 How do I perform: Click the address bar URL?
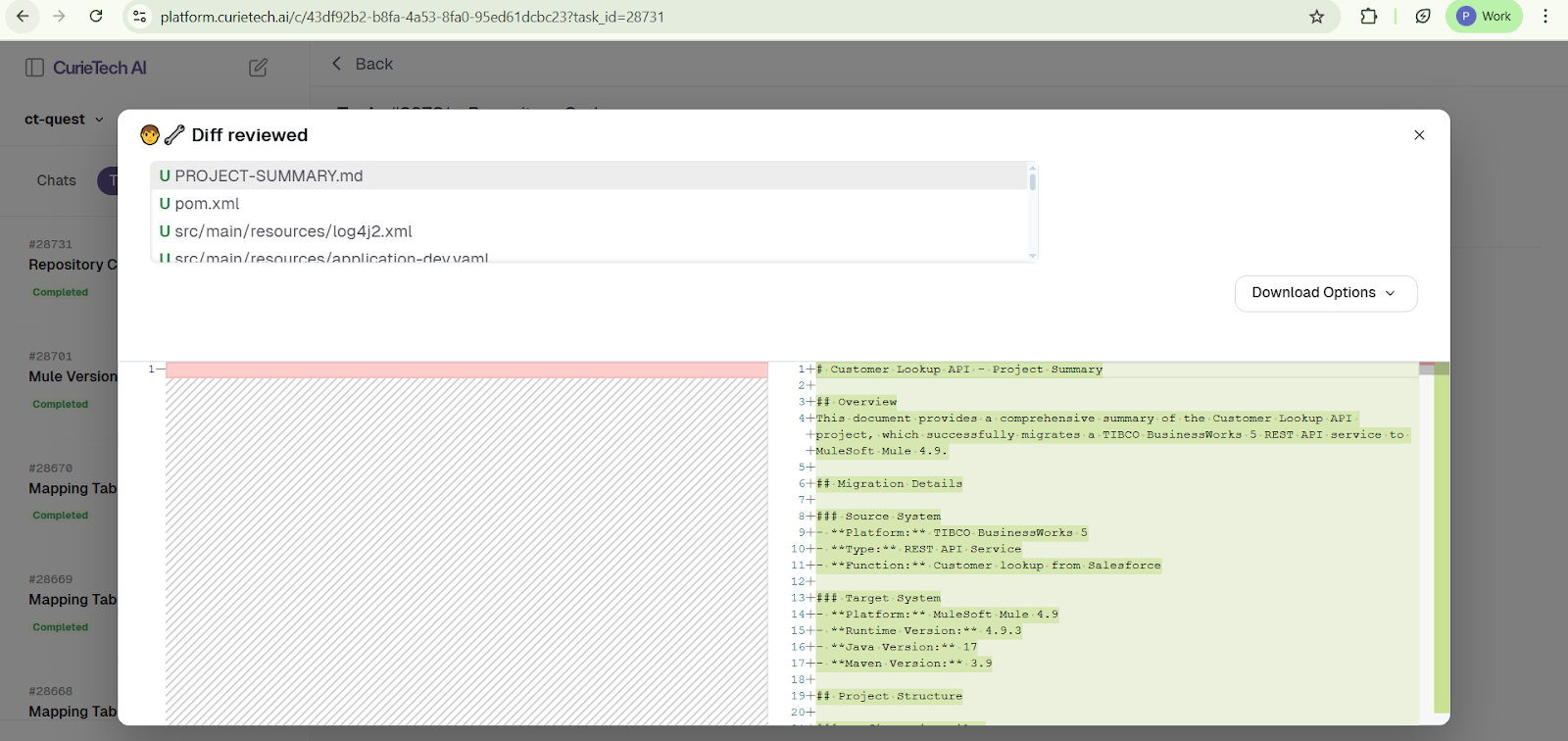pos(413,17)
